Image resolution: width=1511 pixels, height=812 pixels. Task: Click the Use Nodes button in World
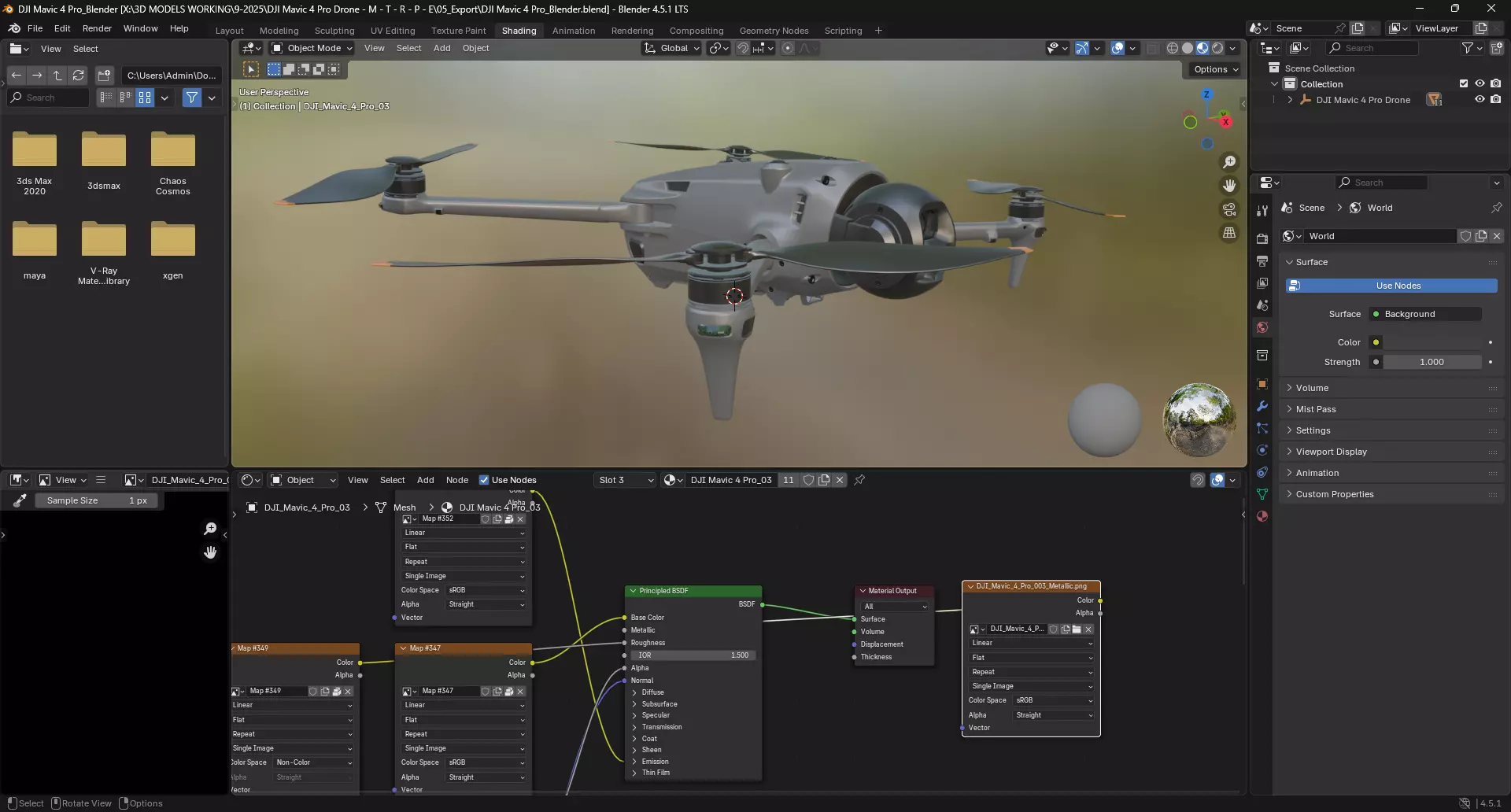1391,286
